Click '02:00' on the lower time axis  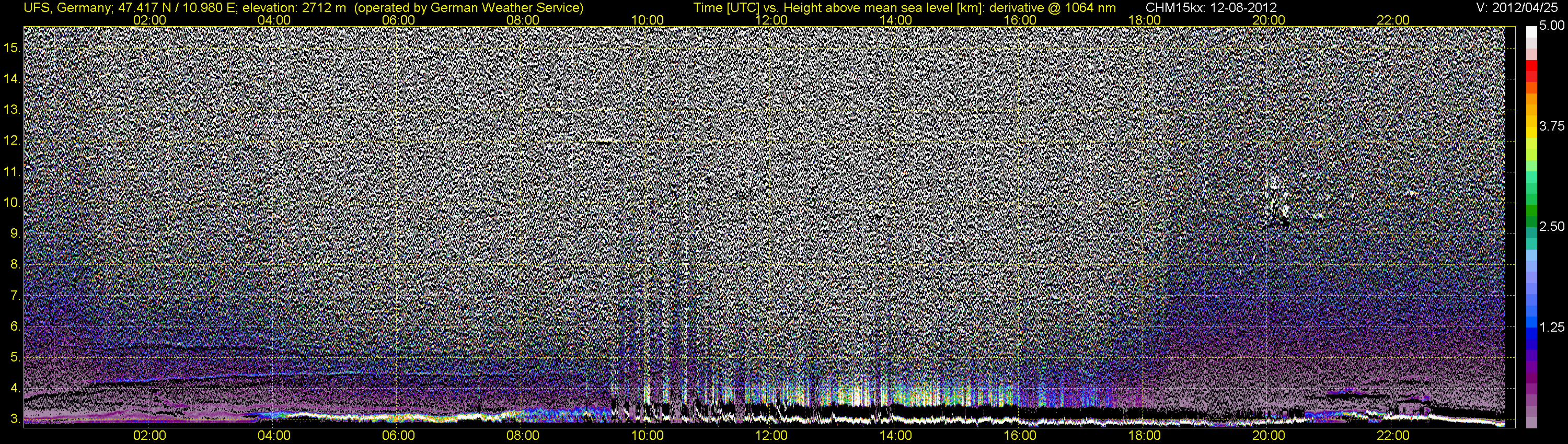(x=149, y=436)
